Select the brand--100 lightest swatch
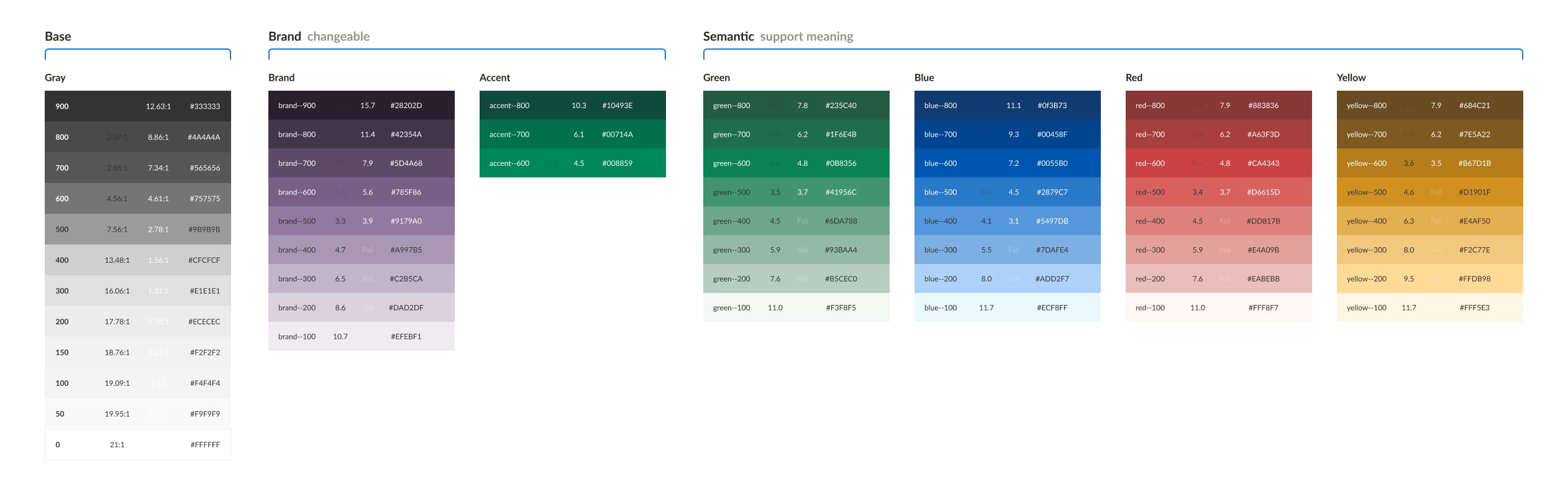 (x=361, y=337)
